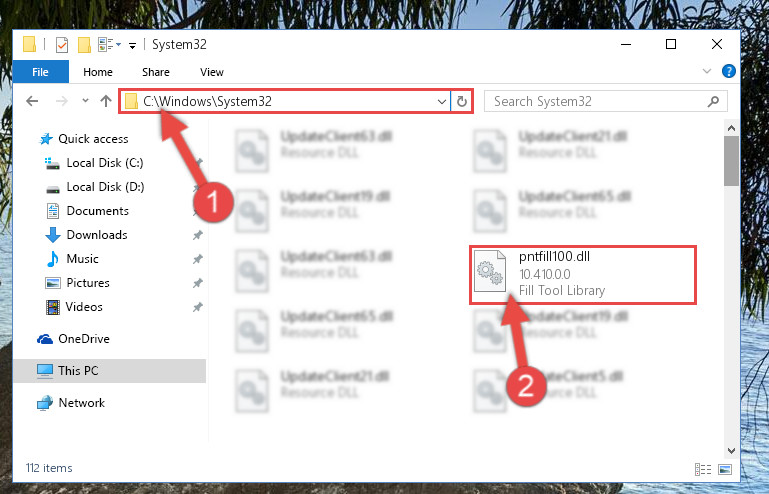
Task: Open the File menu
Action: tap(40, 72)
